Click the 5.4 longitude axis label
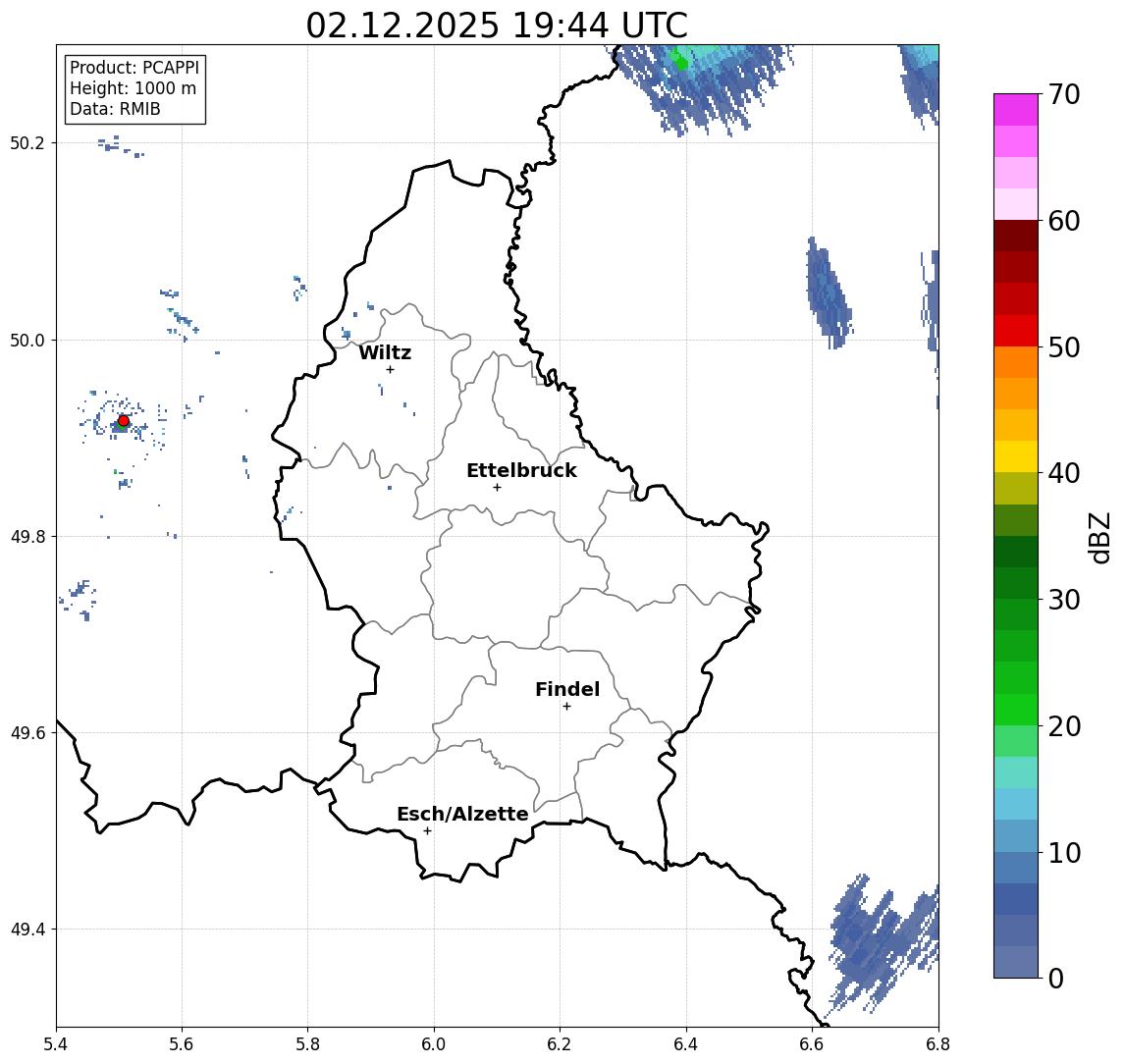This screenshot has width=1124, height=1064. tap(56, 1044)
